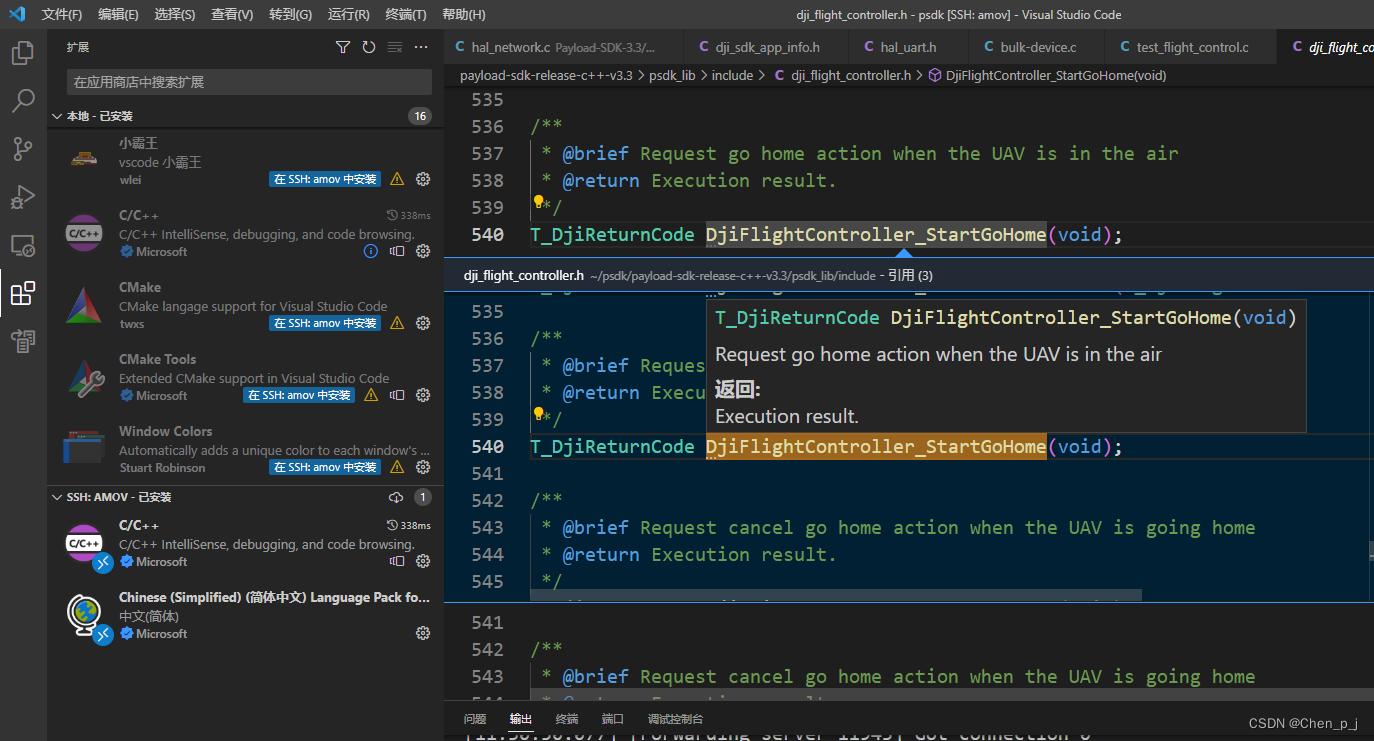
Task: Open the 终端(T) menu
Action: (x=406, y=14)
